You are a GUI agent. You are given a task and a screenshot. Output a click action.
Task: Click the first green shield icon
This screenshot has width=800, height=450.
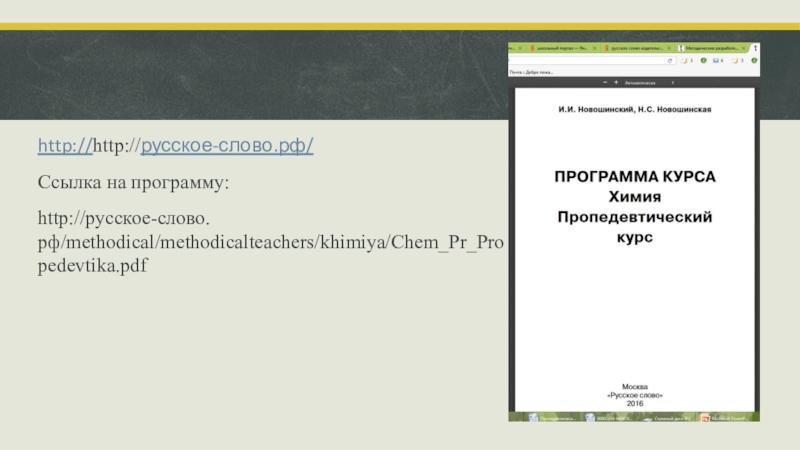[704, 61]
